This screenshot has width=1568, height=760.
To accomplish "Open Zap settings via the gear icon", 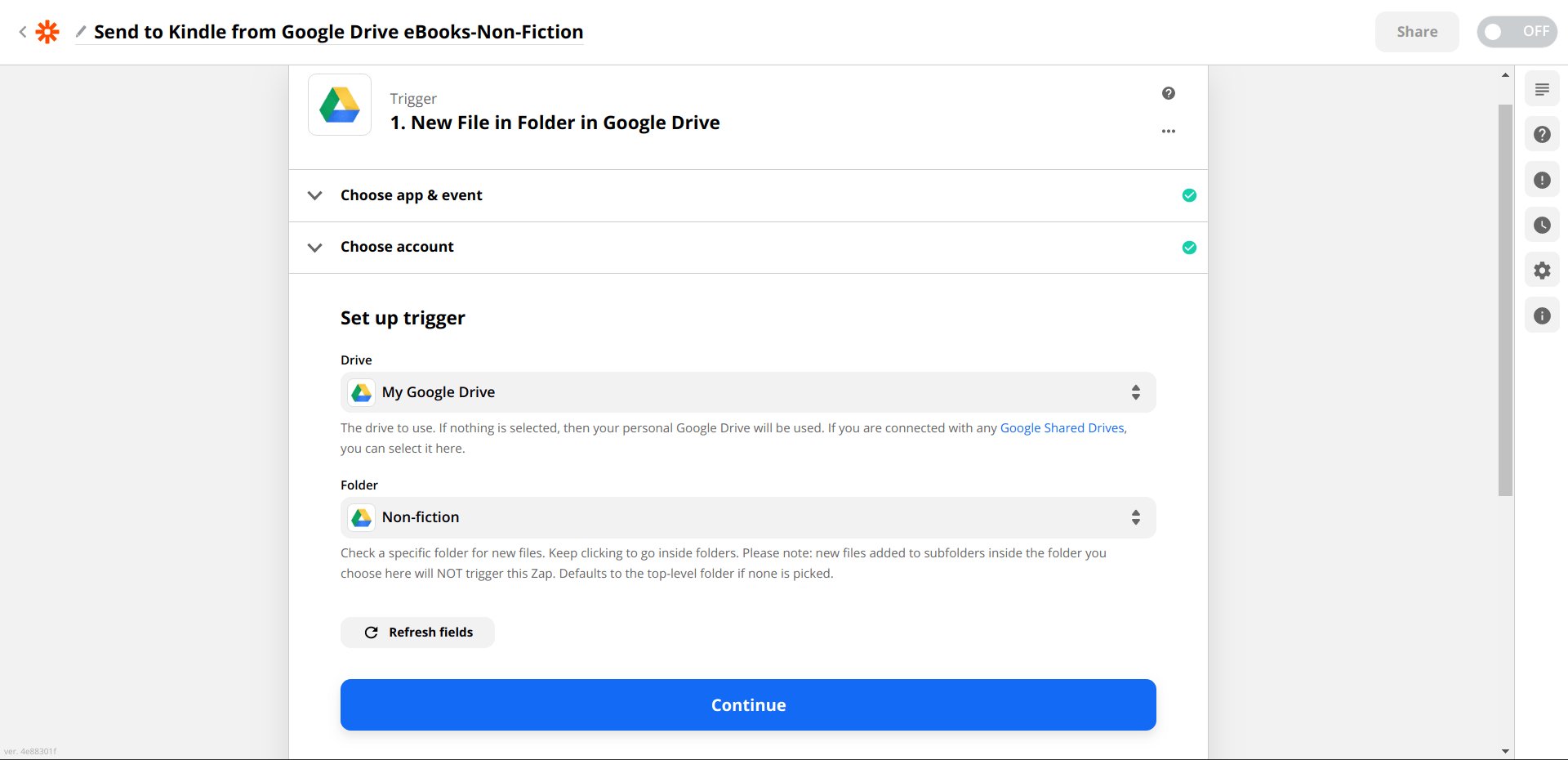I will [x=1543, y=270].
